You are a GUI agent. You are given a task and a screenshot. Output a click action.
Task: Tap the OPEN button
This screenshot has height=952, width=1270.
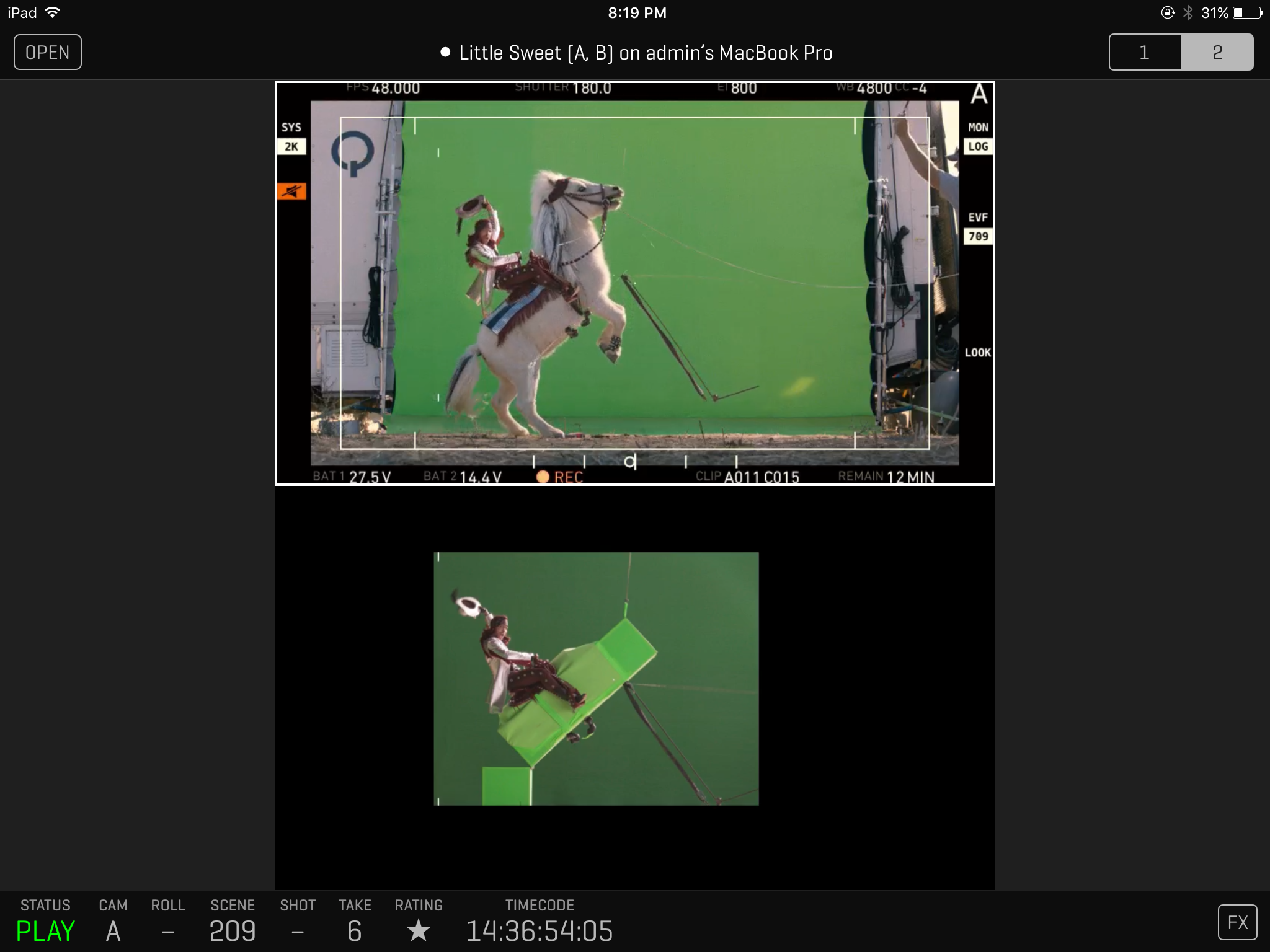click(x=48, y=52)
